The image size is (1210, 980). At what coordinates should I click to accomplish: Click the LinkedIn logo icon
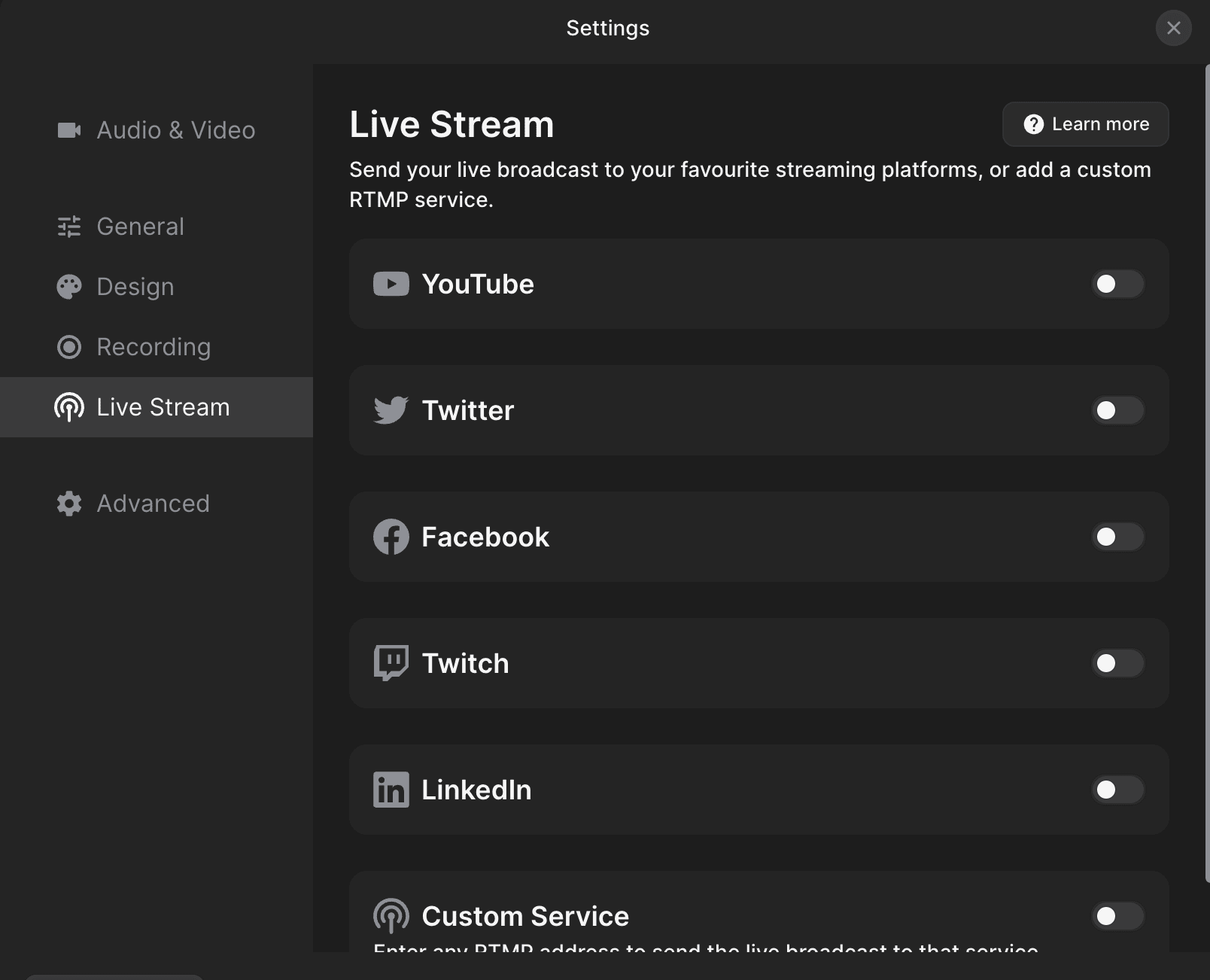coord(391,790)
